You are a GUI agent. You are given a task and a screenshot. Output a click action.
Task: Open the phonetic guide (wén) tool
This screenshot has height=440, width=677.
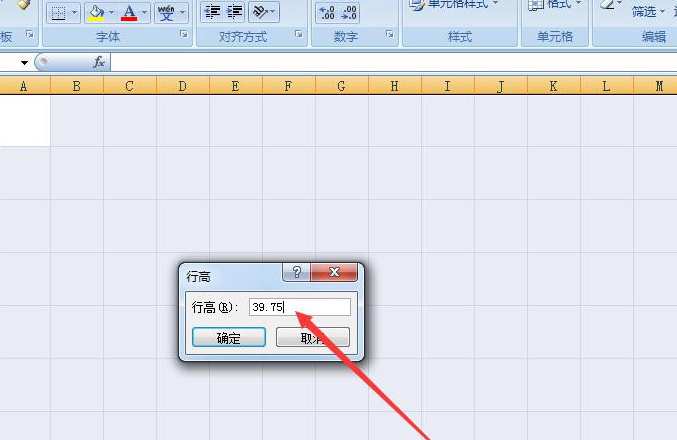click(x=166, y=13)
